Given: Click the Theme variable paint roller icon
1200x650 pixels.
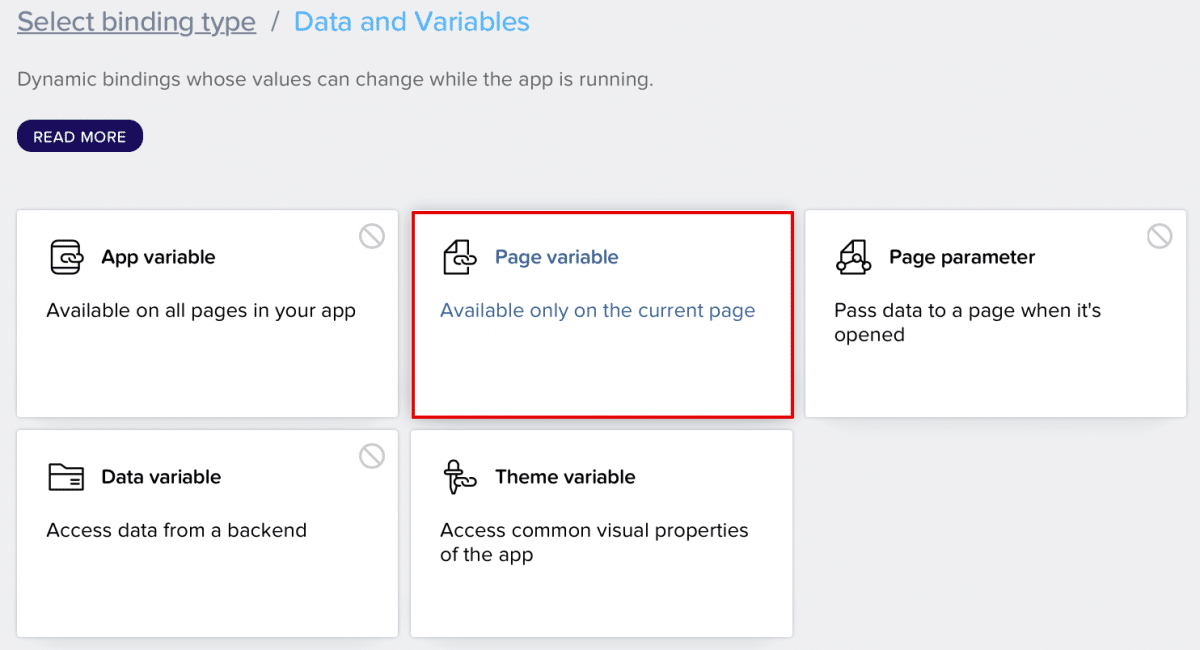Looking at the screenshot, I should (460, 477).
